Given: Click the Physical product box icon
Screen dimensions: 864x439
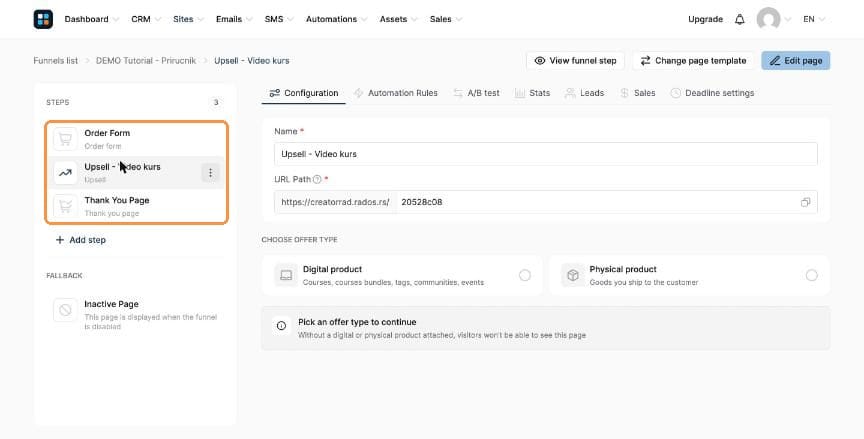Looking at the screenshot, I should pos(573,275).
